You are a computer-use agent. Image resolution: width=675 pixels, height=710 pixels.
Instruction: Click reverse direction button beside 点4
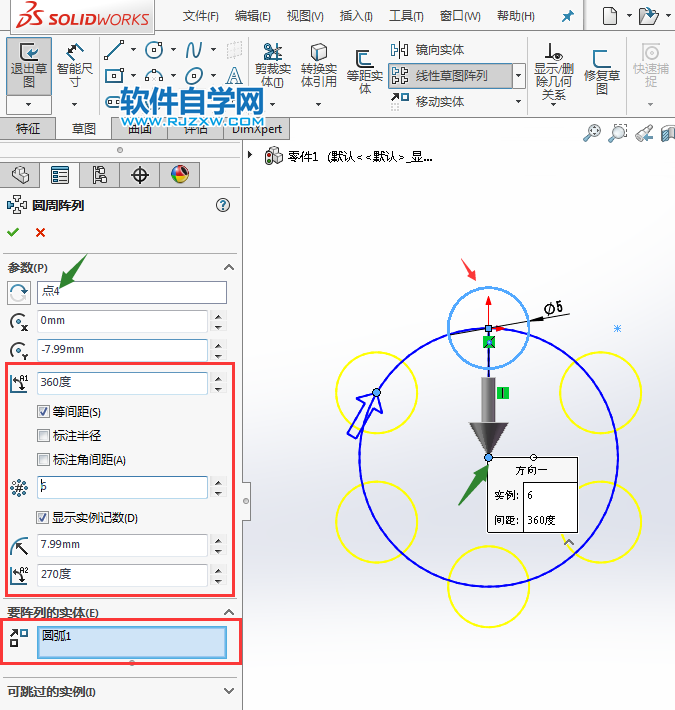click(19, 293)
